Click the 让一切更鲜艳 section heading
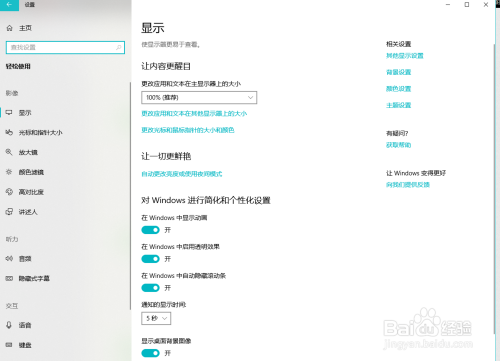 click(x=166, y=156)
